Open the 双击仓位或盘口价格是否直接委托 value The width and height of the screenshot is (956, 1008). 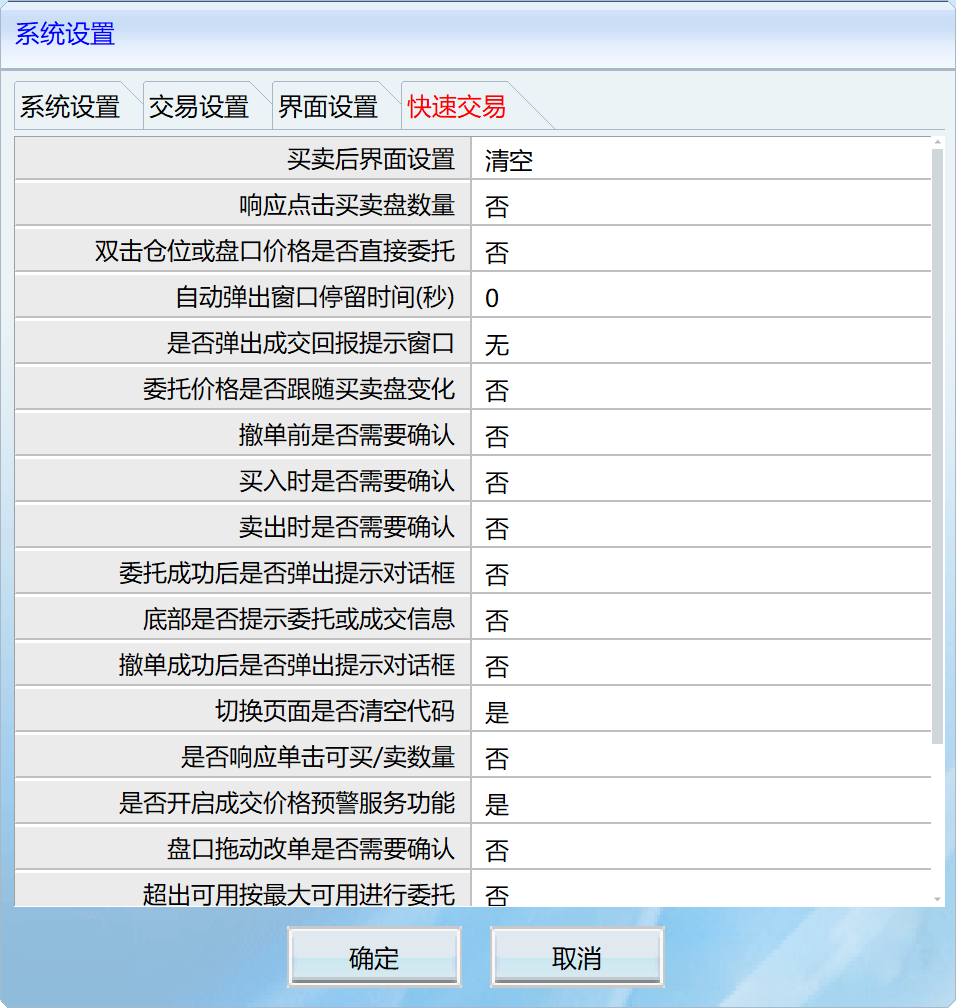[x=700, y=252]
